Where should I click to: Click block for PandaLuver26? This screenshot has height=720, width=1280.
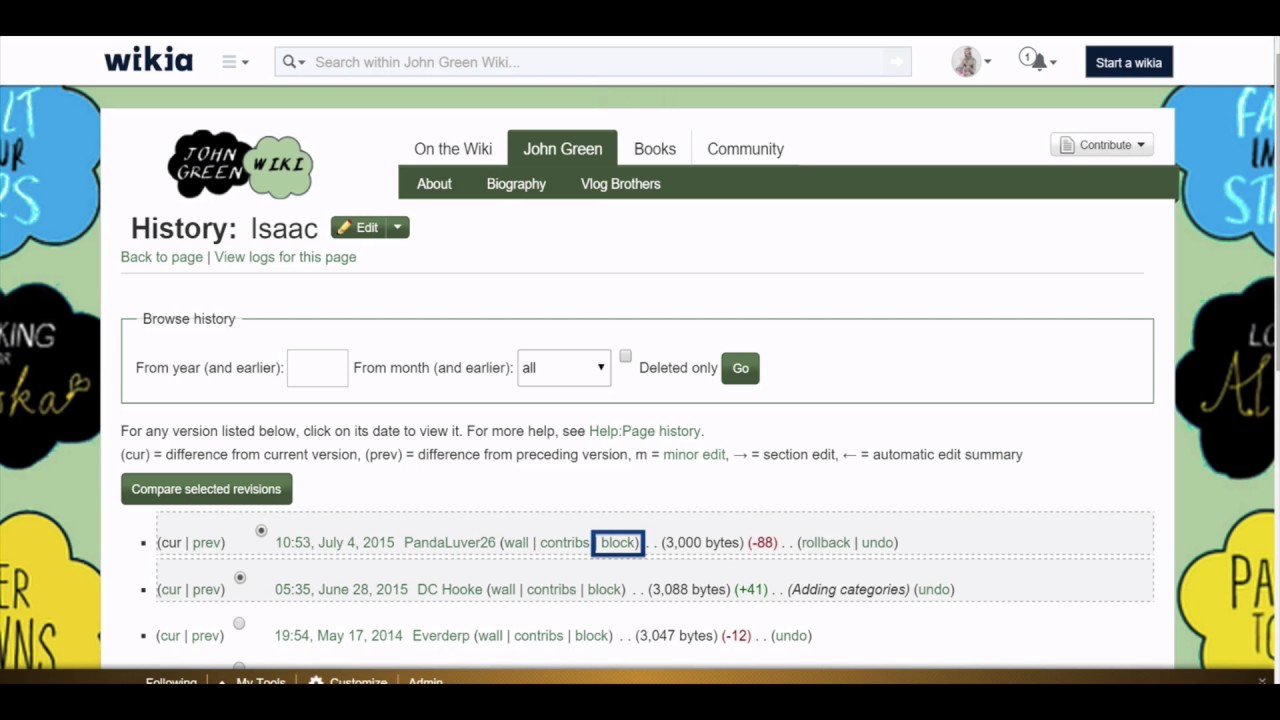pyautogui.click(x=617, y=543)
